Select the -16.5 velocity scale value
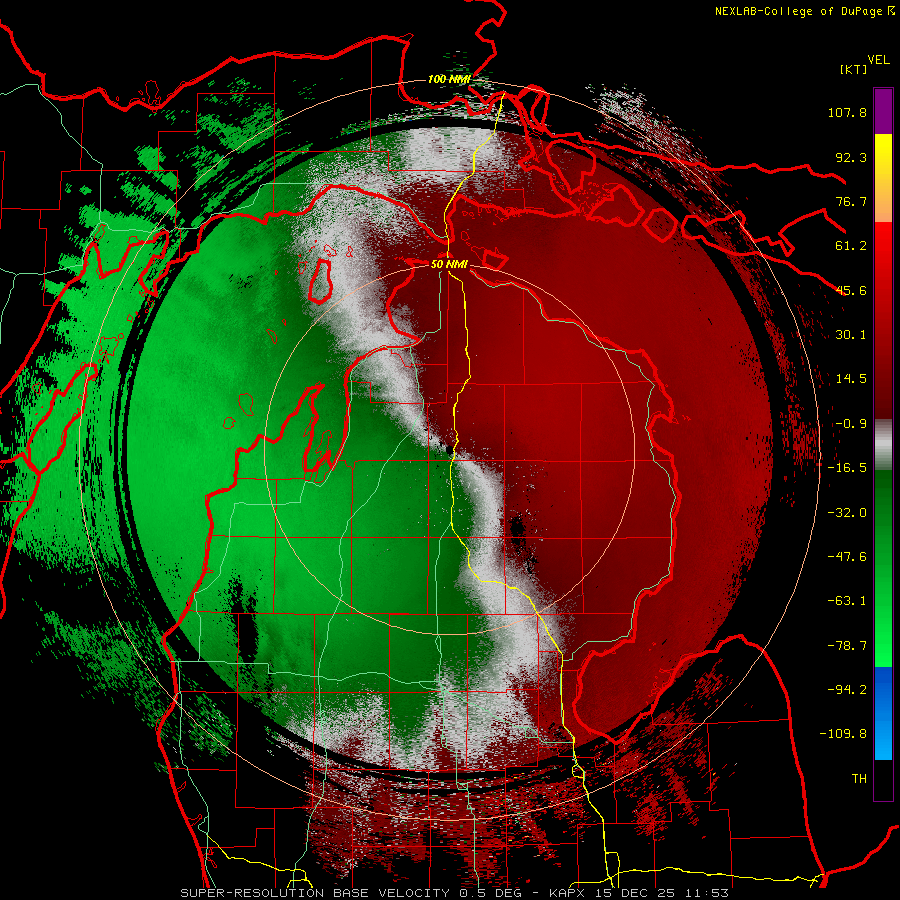The width and height of the screenshot is (900, 900). coord(847,468)
